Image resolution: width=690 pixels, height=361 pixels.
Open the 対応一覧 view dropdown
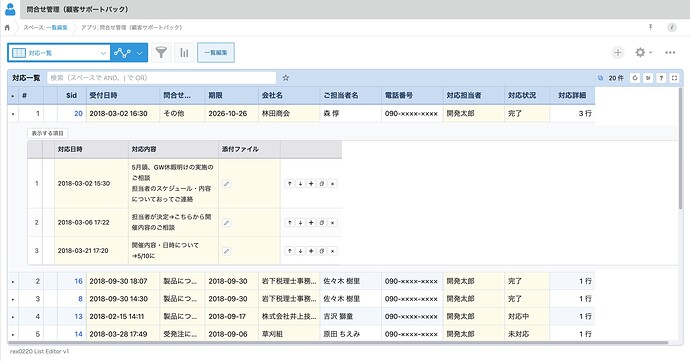[59, 53]
